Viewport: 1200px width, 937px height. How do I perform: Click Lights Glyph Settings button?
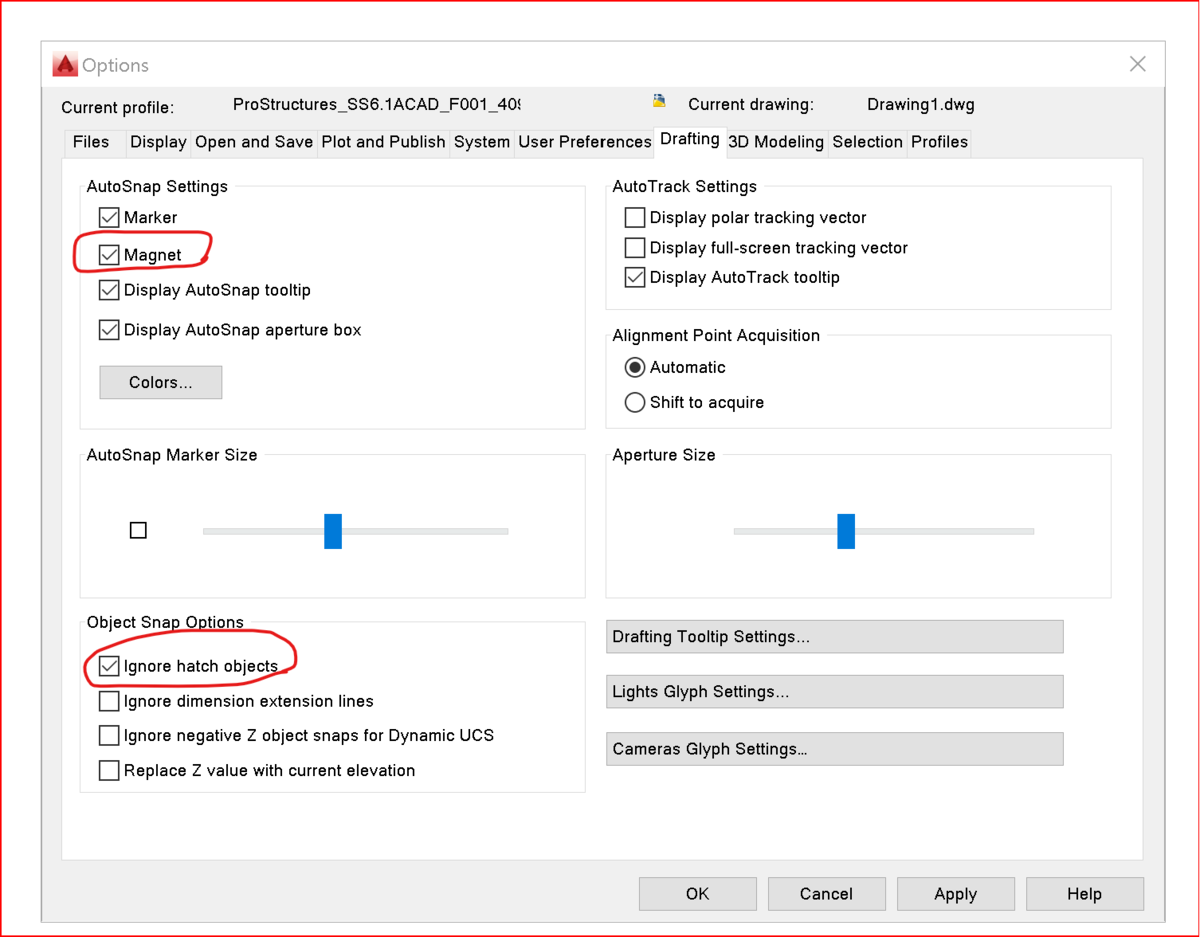(835, 692)
